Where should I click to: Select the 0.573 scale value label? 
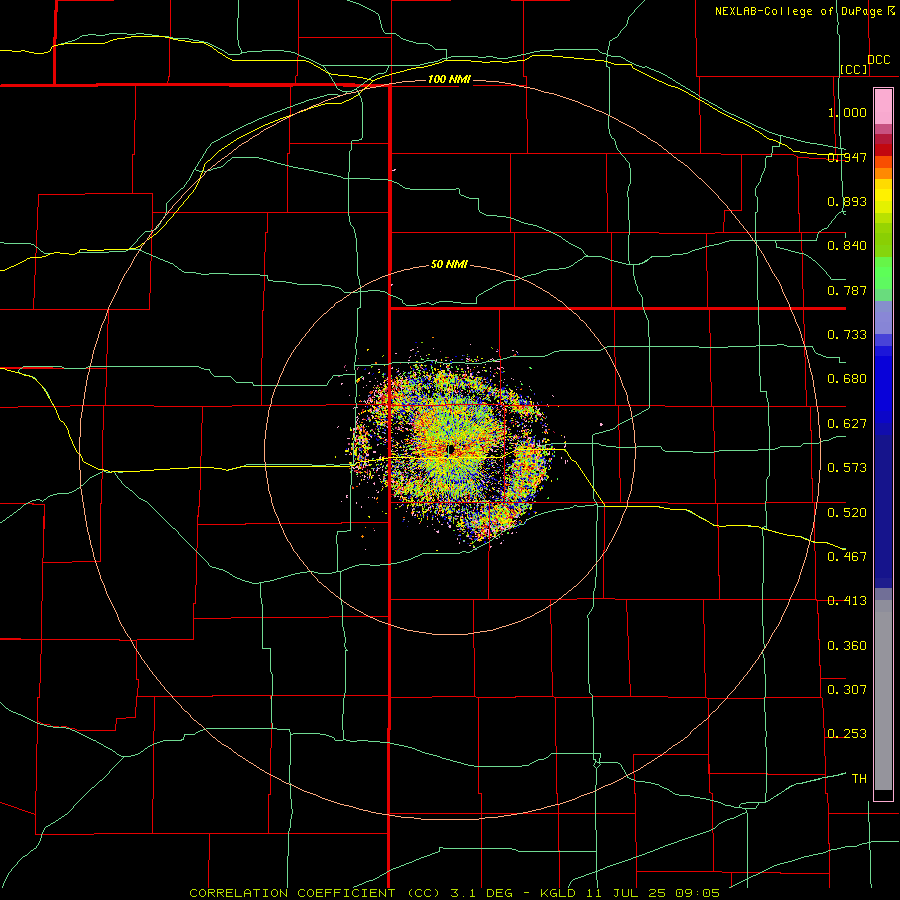(x=847, y=468)
